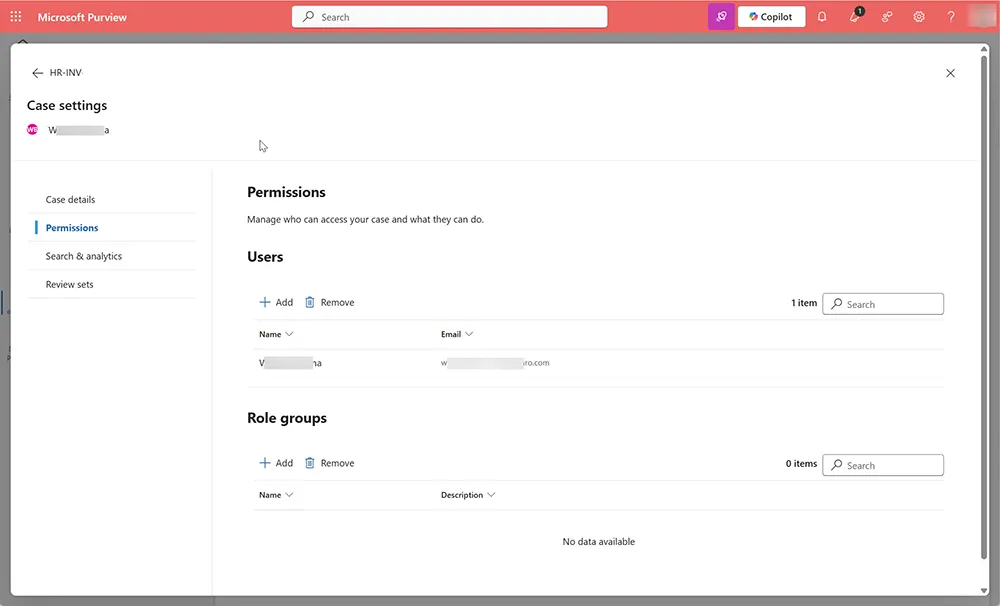Switch to the Case details tab
Image resolution: width=1000 pixels, height=606 pixels.
70,199
